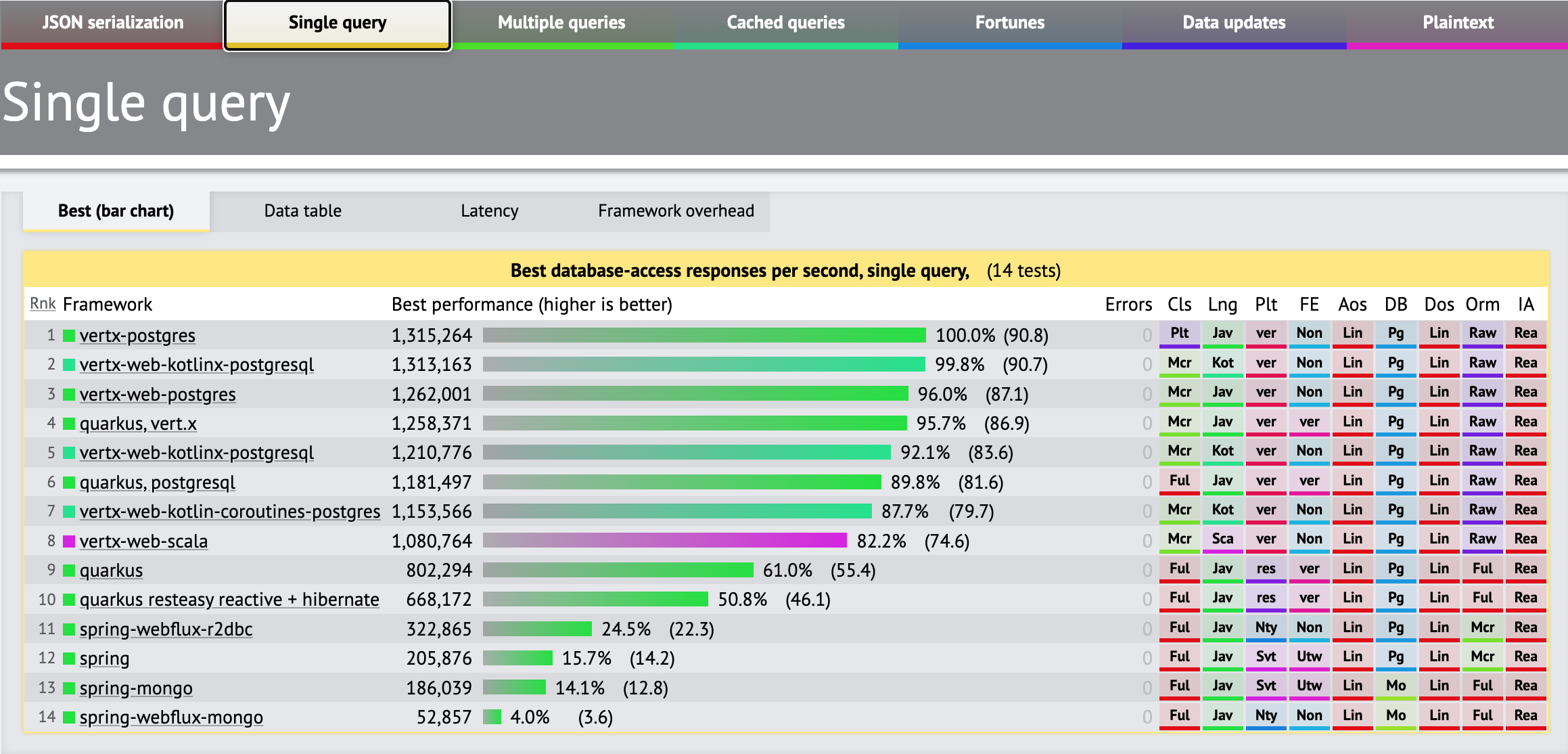Show the Framework overhead tab
Image resolution: width=1568 pixels, height=754 pixels.
point(676,211)
